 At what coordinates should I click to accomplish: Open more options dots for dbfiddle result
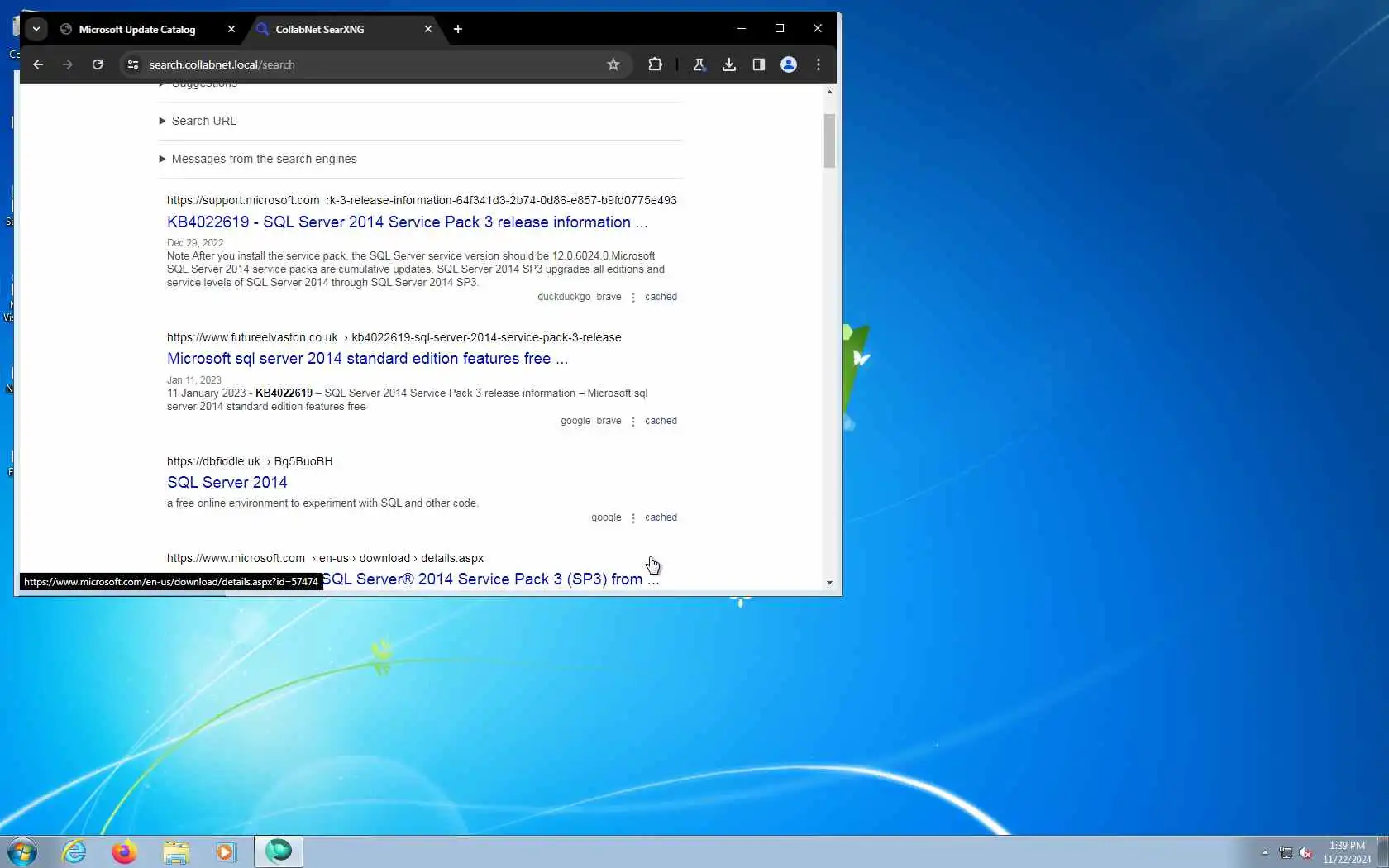(x=633, y=518)
